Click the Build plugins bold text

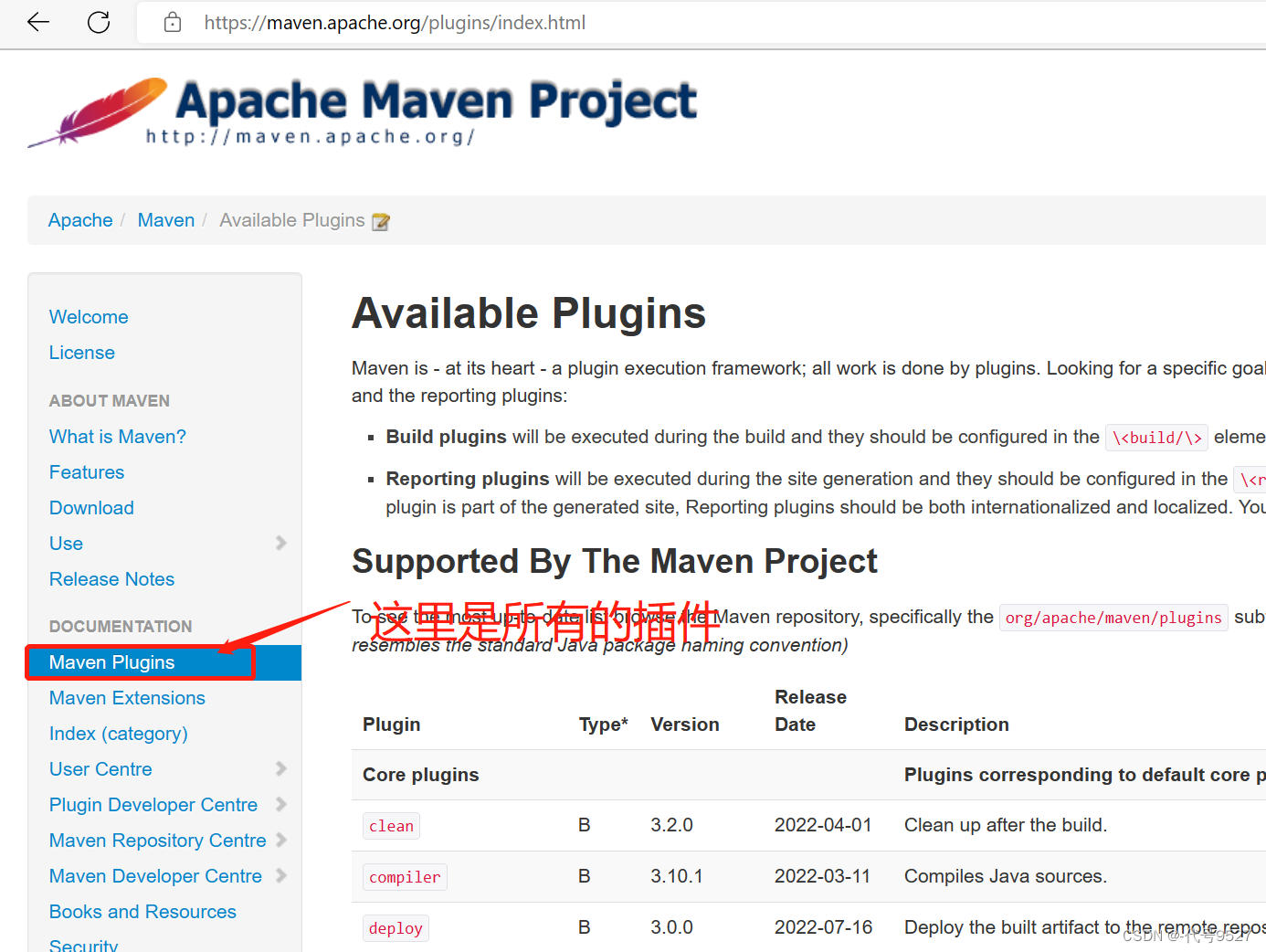click(x=447, y=437)
